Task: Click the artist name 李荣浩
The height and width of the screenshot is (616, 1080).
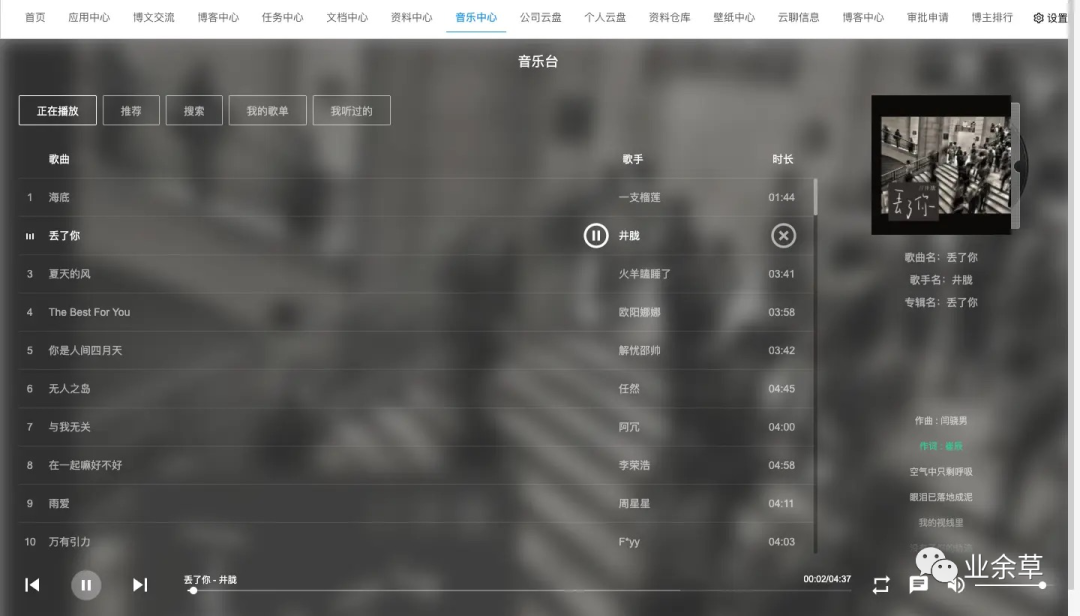Action: pos(634,465)
